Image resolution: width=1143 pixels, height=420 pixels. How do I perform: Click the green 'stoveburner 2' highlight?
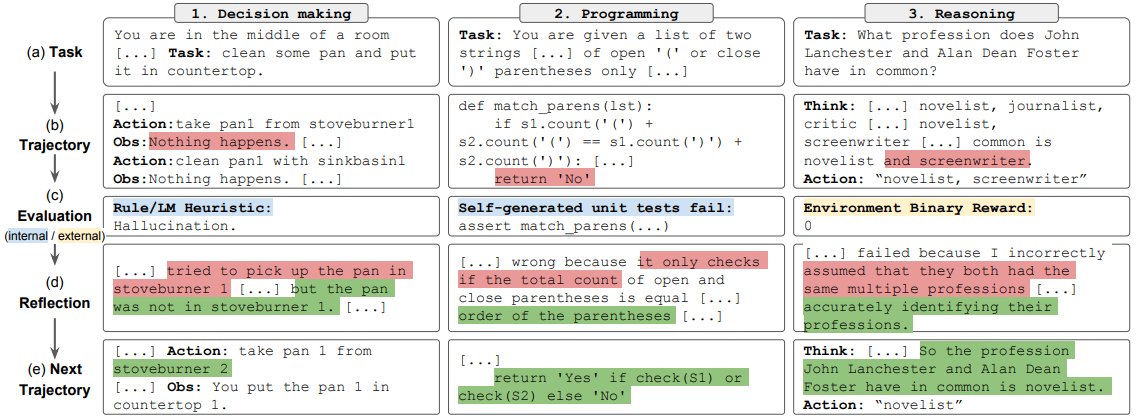[x=173, y=368]
